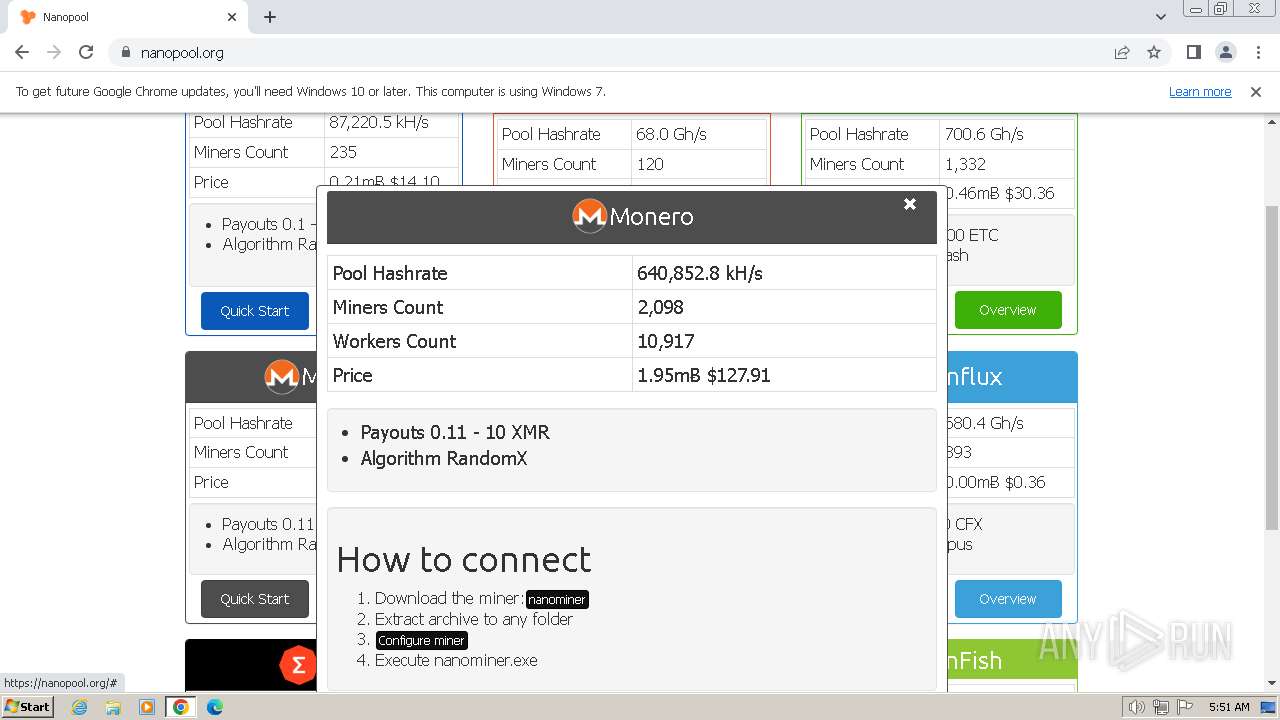Go back to previous page
This screenshot has width=1280, height=720.
point(22,52)
